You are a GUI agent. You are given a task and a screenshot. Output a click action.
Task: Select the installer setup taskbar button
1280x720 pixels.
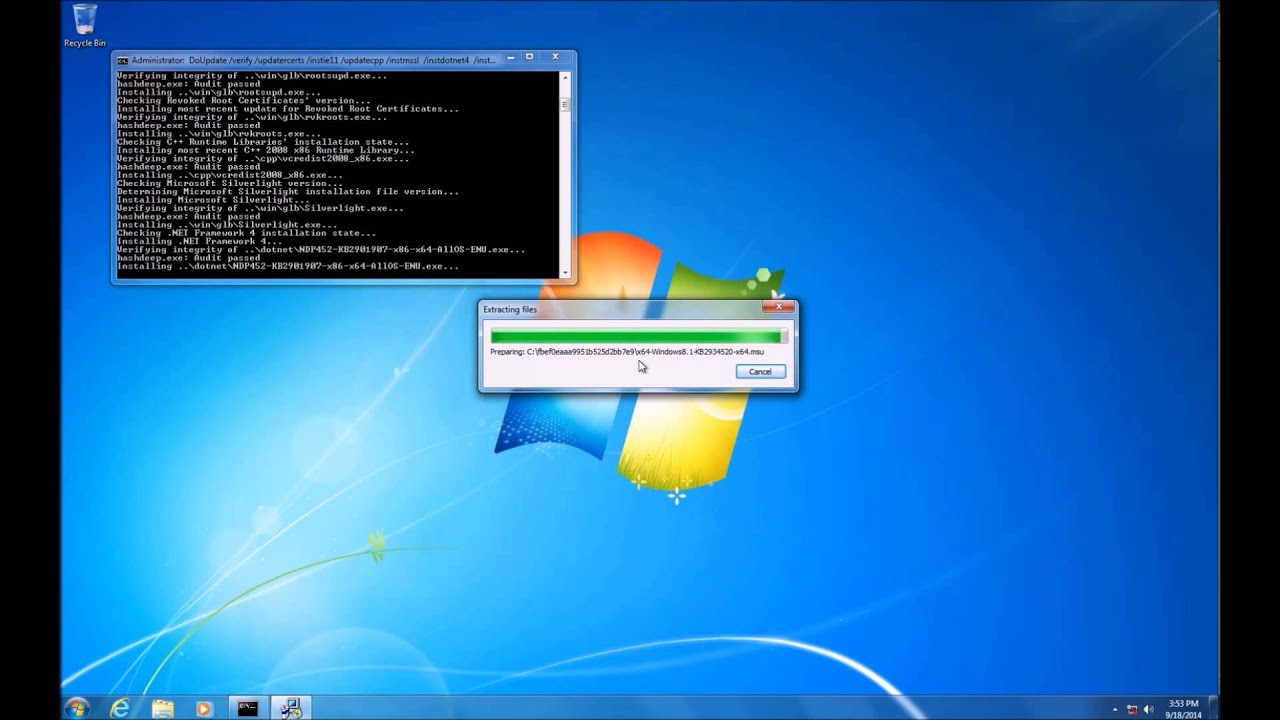pos(291,708)
